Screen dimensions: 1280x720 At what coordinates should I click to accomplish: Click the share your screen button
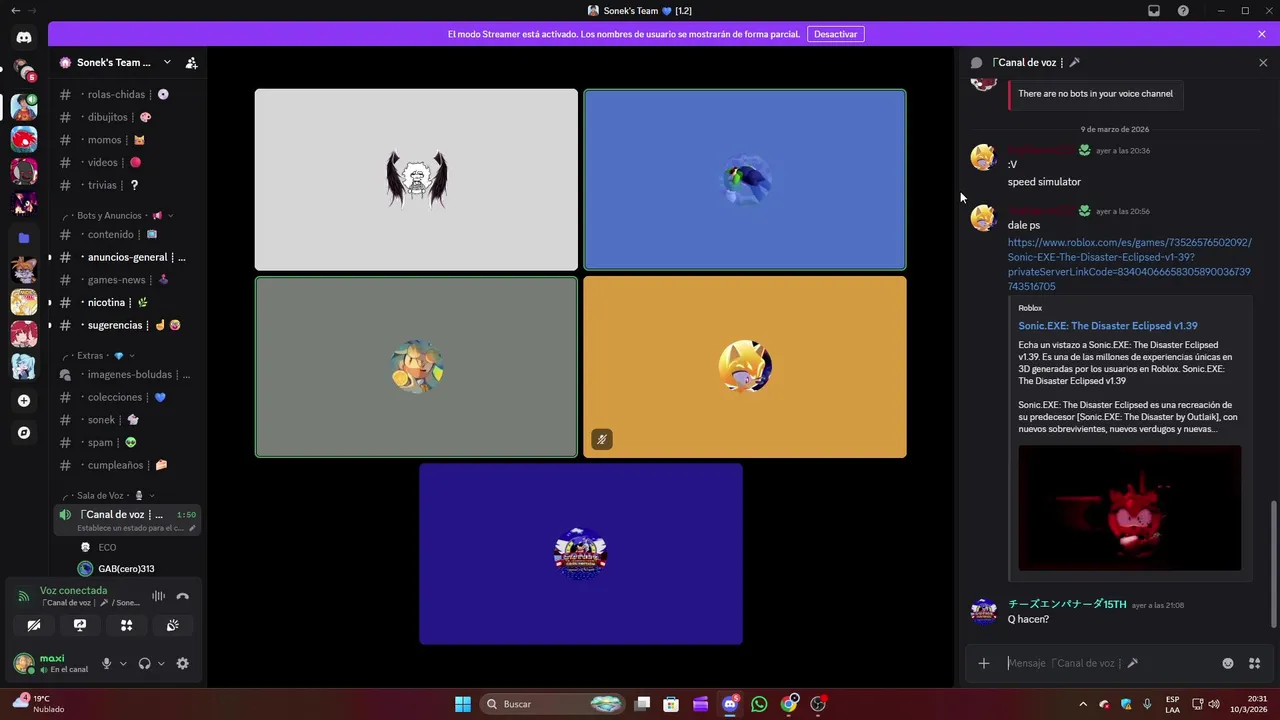point(80,625)
